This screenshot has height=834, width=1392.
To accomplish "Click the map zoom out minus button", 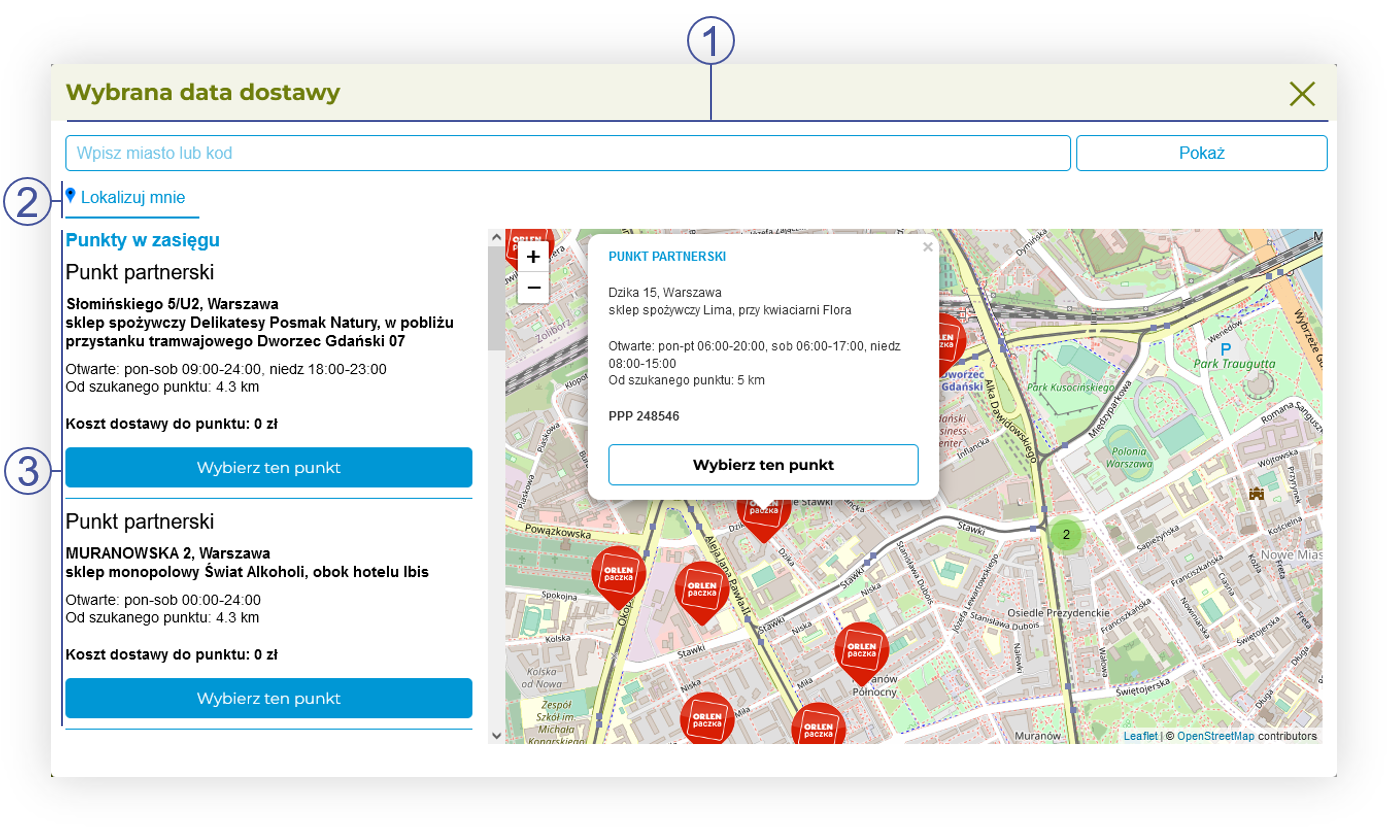I will click(x=533, y=288).
